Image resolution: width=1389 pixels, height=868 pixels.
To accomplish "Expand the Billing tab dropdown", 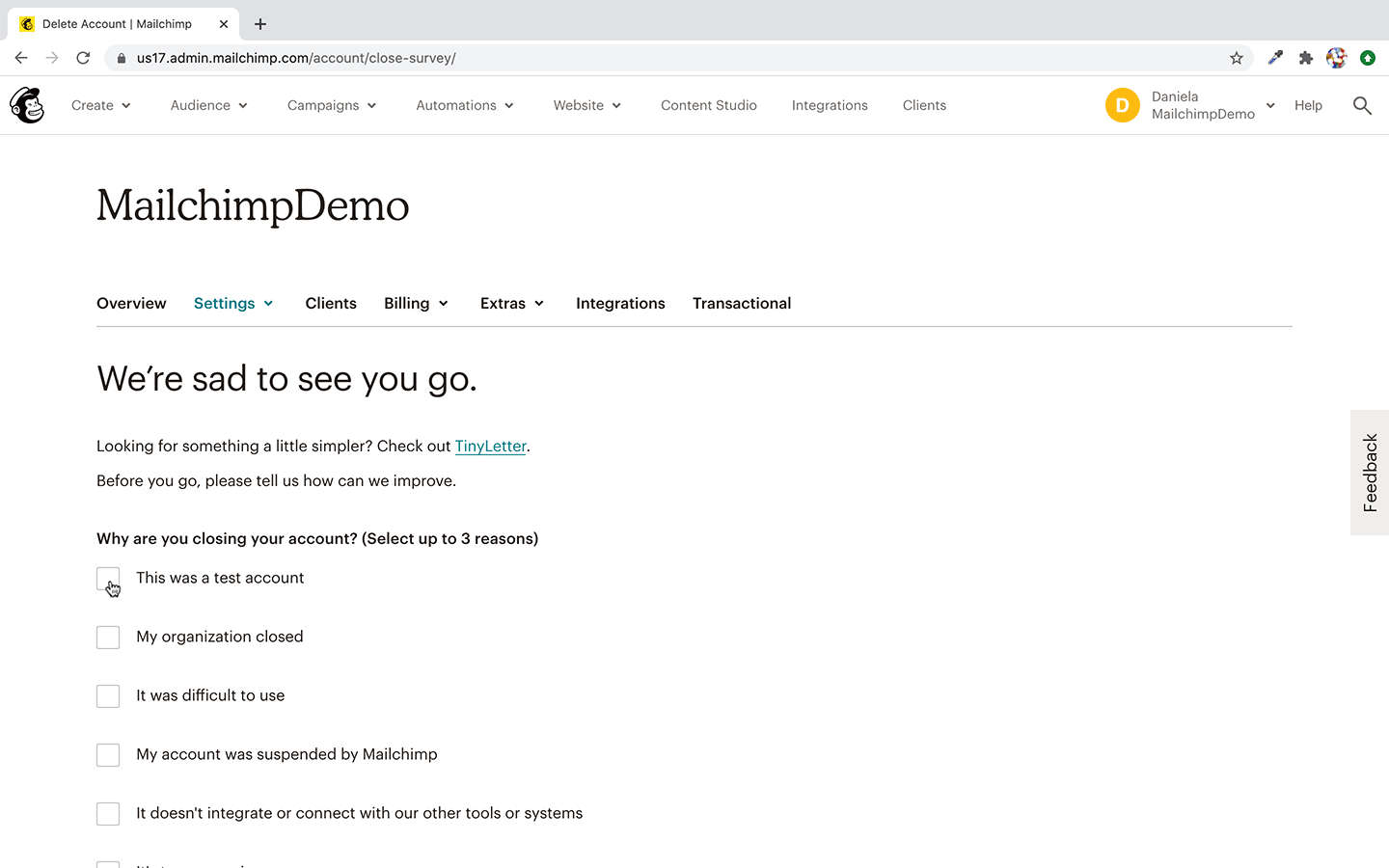I will click(x=417, y=303).
